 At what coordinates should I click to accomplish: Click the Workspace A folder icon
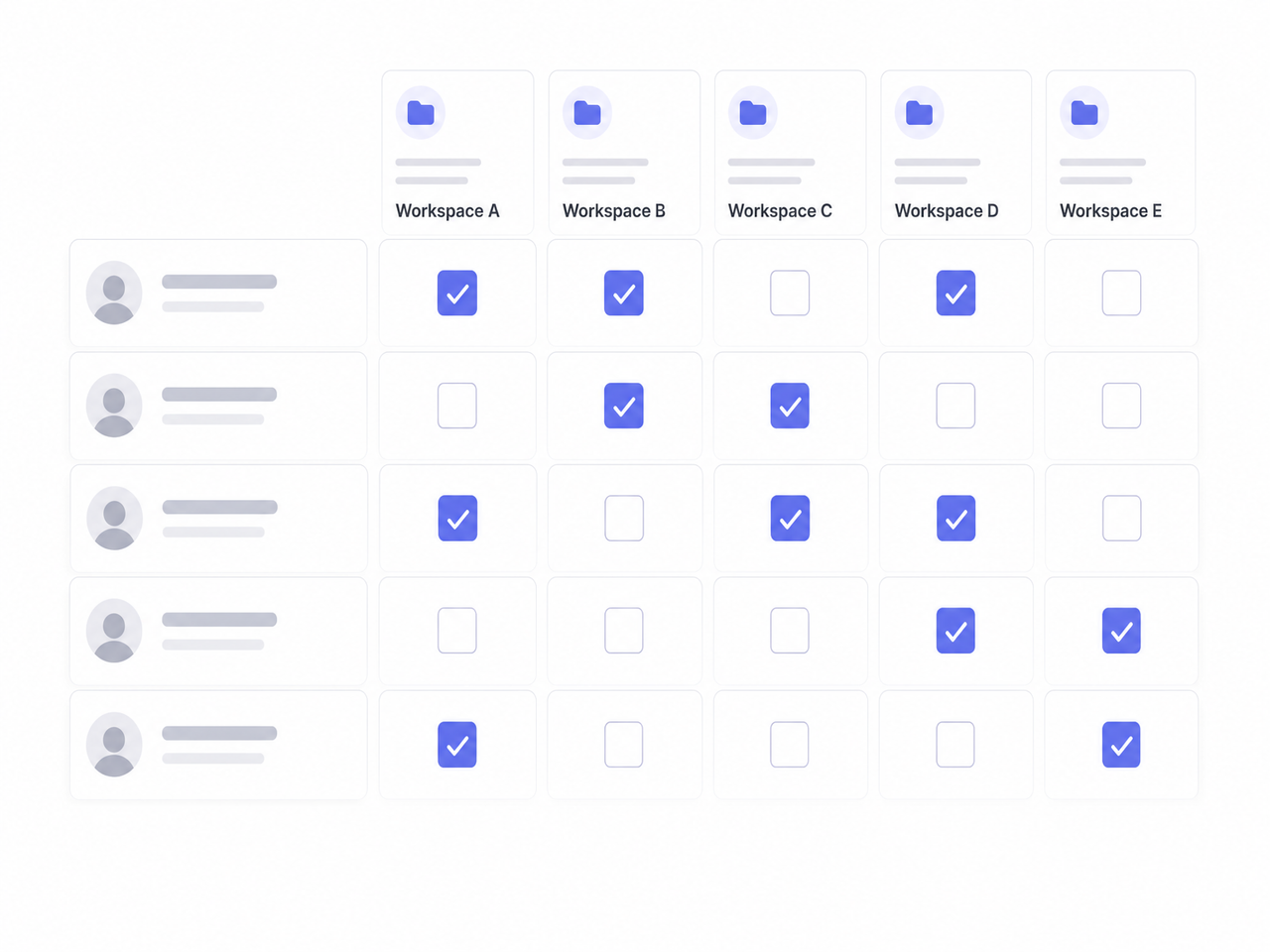(421, 113)
